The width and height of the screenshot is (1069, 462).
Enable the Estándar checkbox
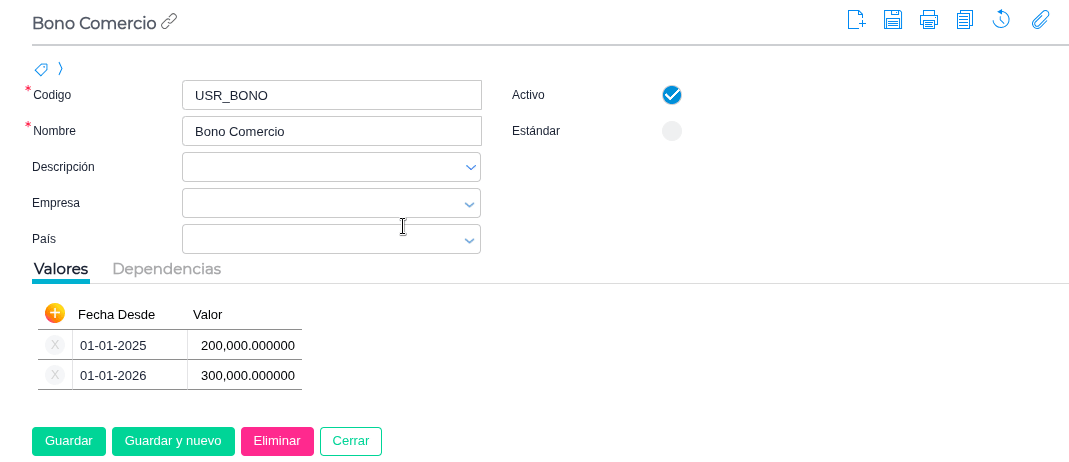pos(672,131)
